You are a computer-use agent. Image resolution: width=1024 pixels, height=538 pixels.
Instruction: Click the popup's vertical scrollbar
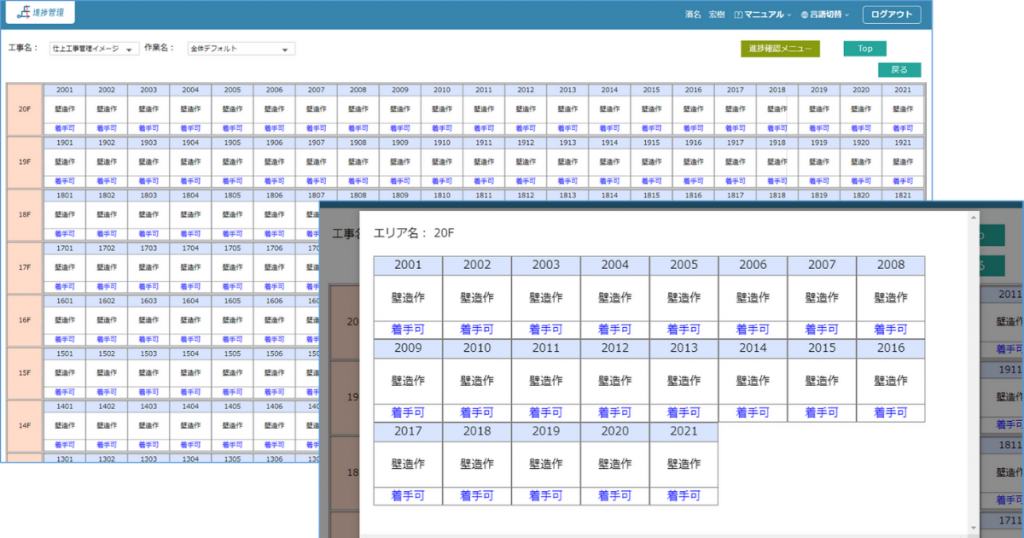click(x=975, y=370)
